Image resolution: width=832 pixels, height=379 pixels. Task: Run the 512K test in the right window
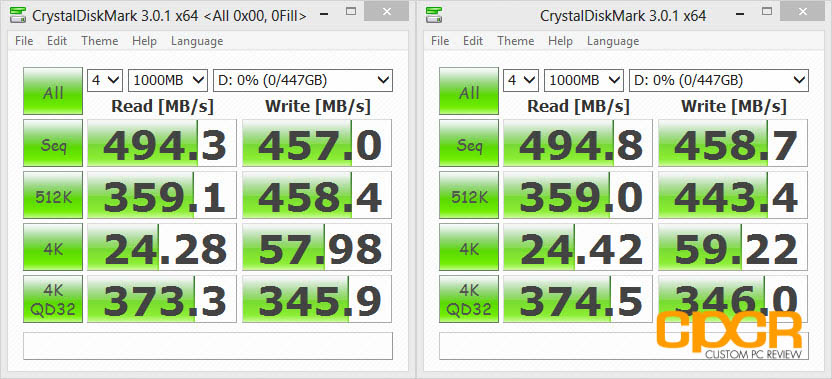469,195
